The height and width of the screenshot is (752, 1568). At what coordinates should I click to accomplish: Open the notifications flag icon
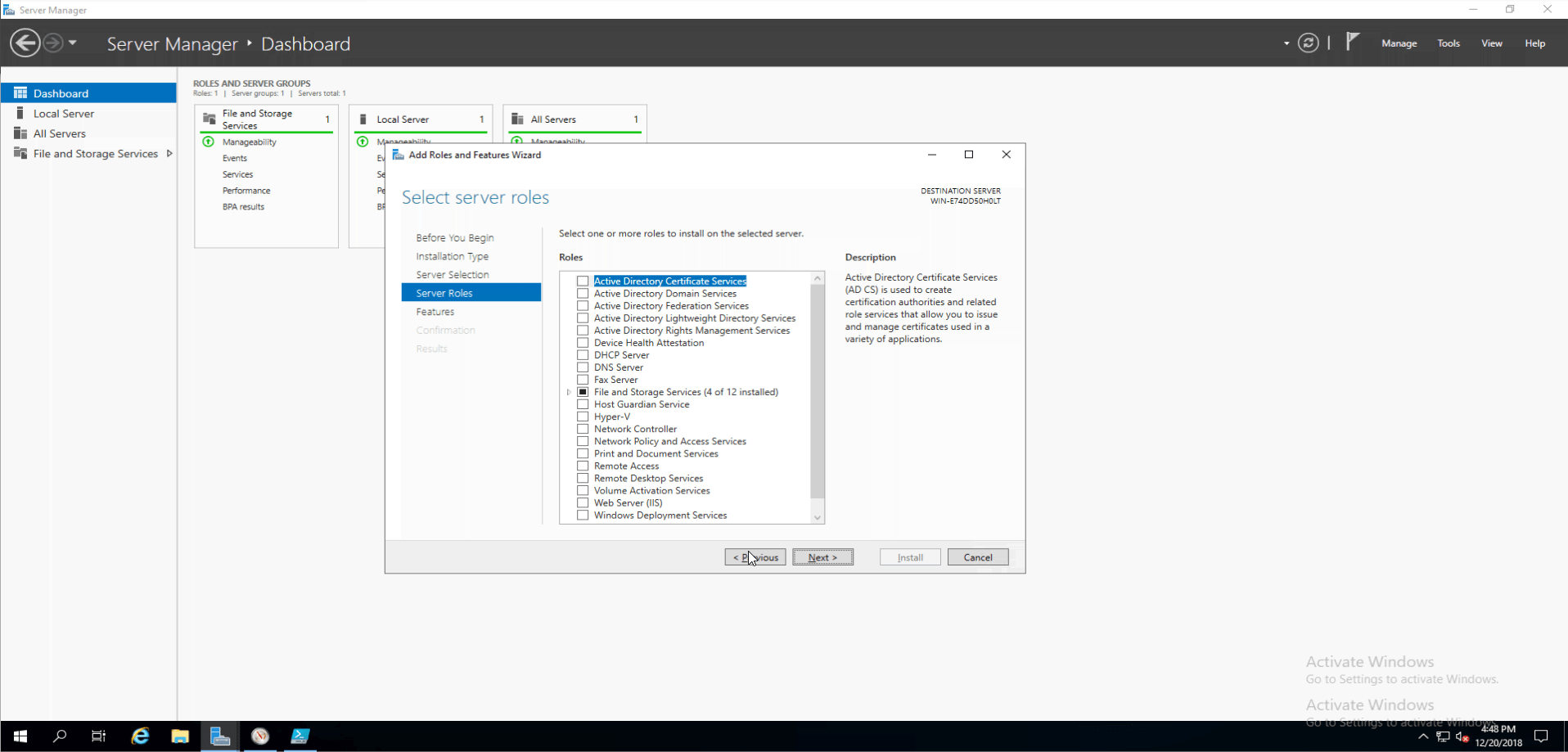tap(1352, 42)
